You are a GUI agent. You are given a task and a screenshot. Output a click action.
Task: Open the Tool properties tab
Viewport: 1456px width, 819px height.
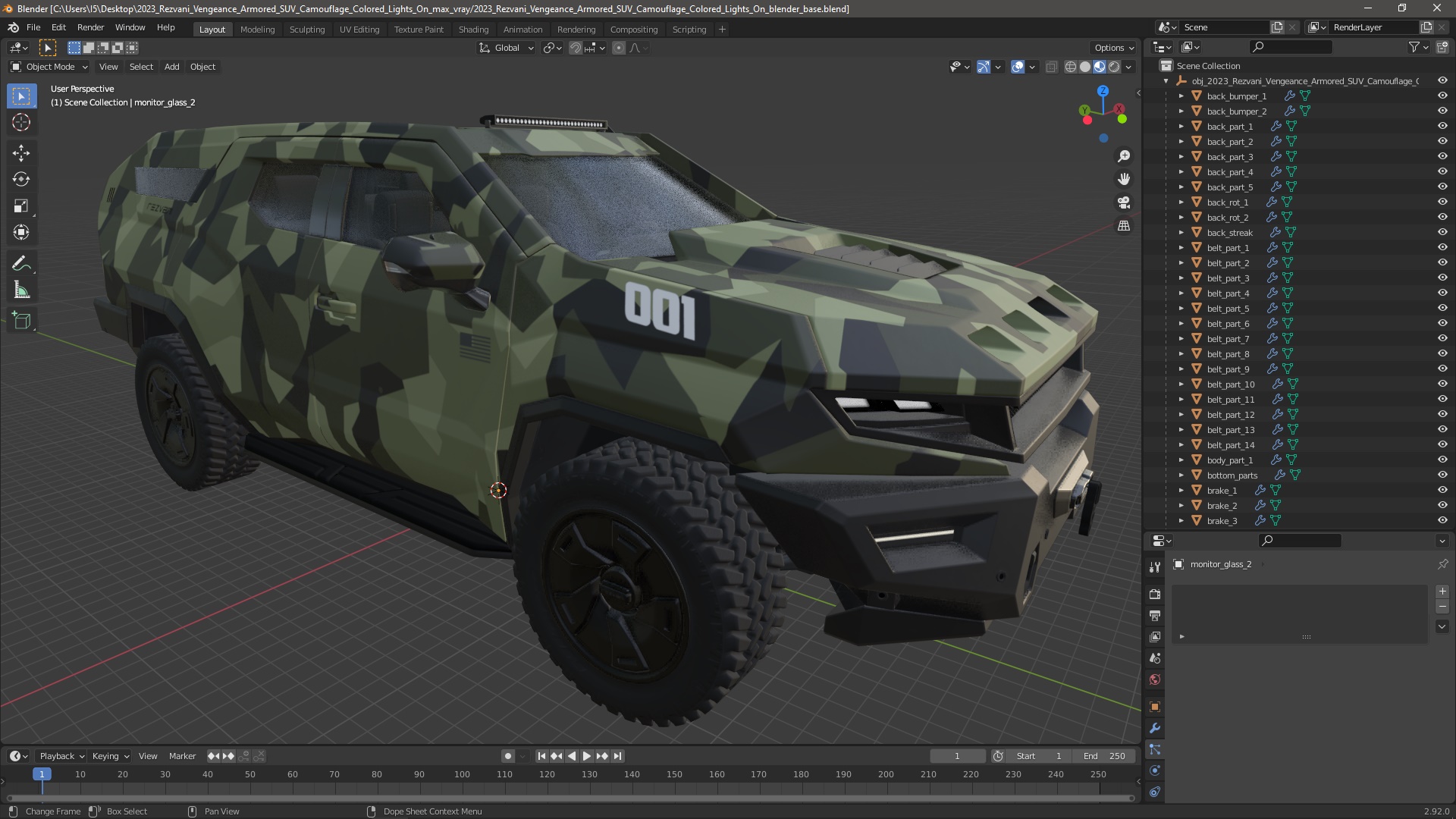point(1155,567)
